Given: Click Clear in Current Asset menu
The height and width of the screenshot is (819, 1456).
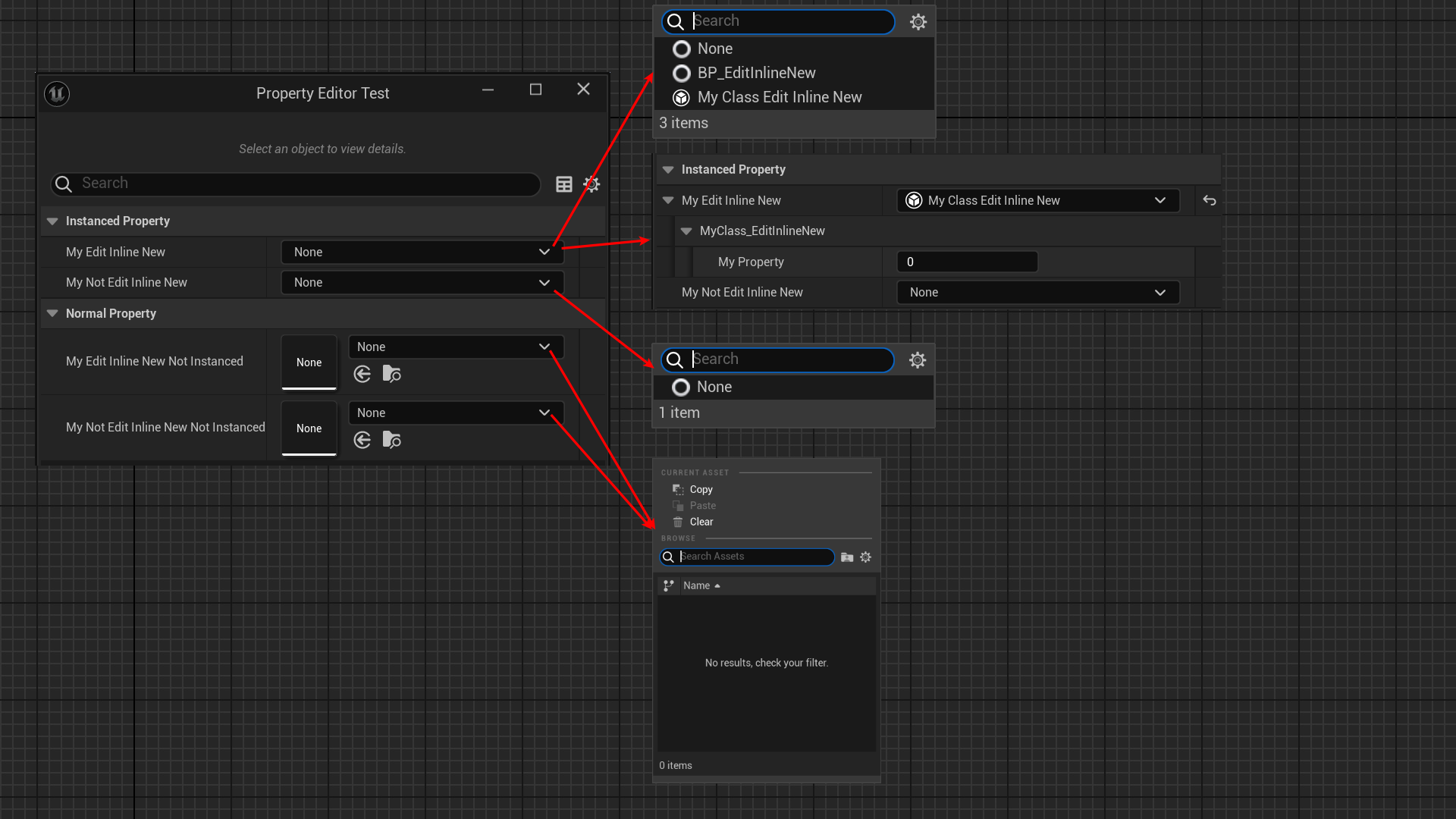Looking at the screenshot, I should pos(701,522).
